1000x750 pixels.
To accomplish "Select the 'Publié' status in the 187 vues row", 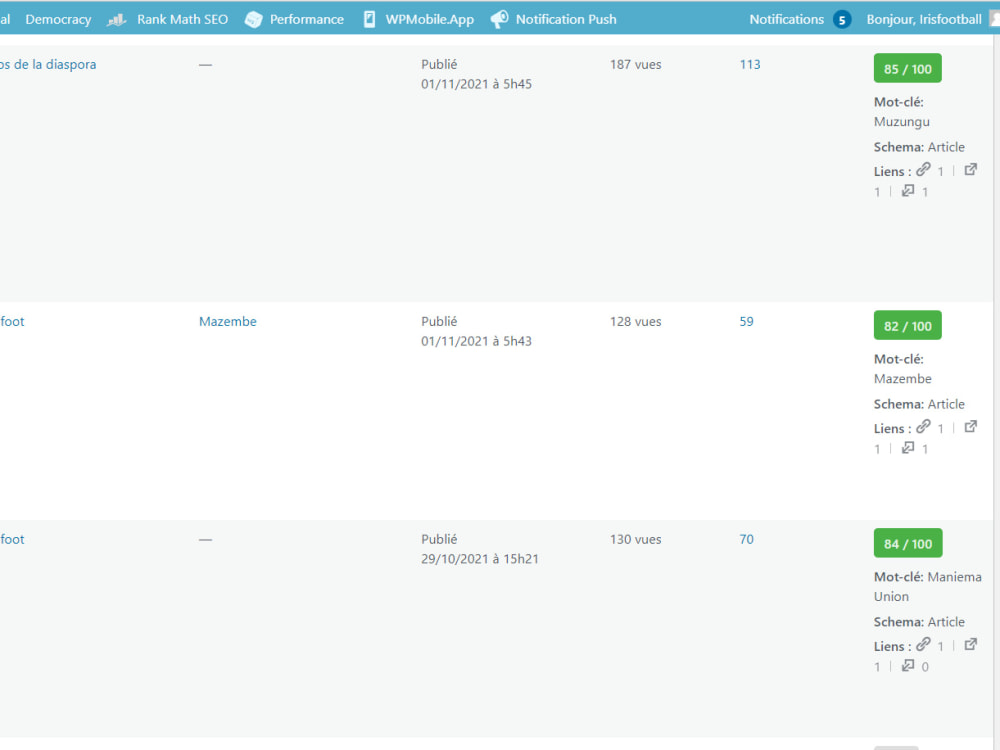I will 439,64.
